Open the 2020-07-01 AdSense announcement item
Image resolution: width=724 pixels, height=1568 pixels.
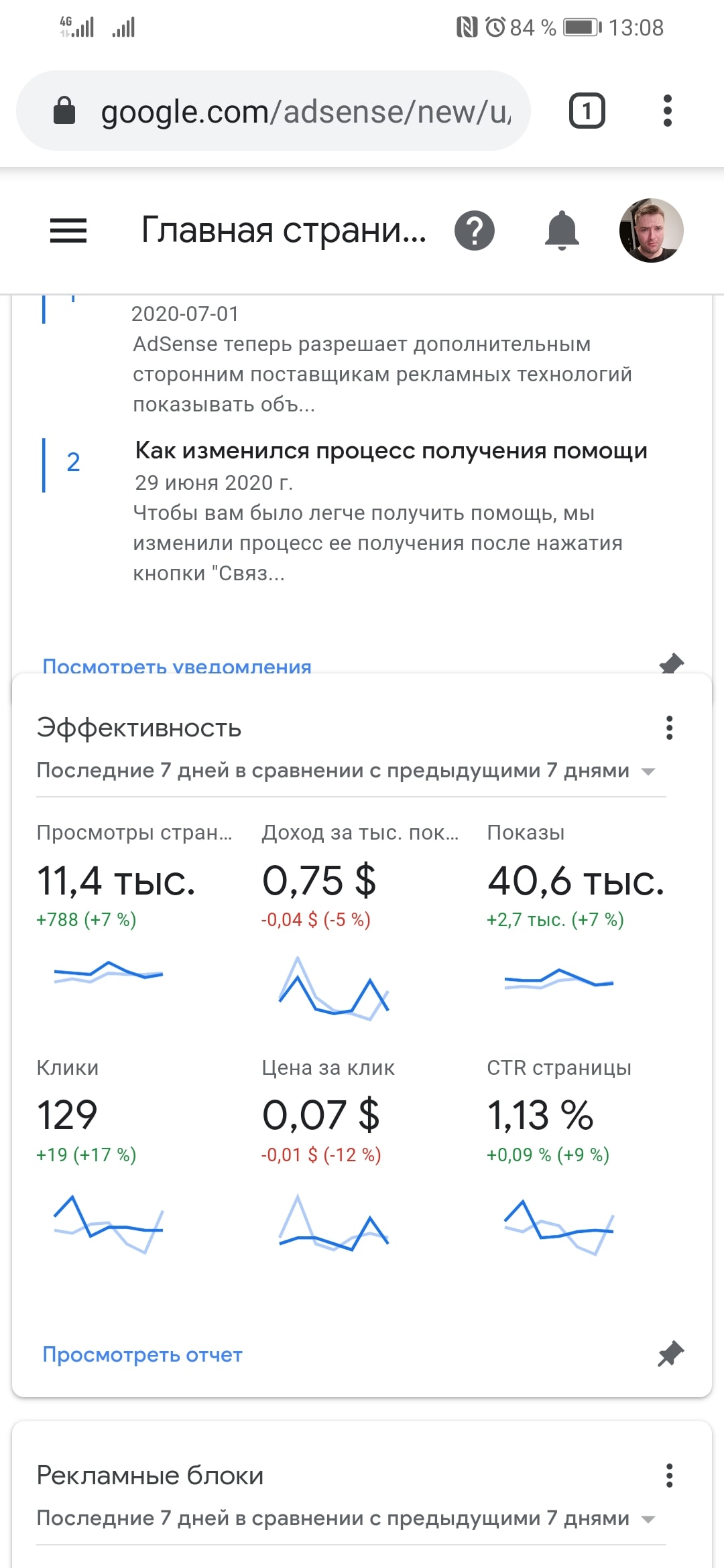(x=382, y=359)
